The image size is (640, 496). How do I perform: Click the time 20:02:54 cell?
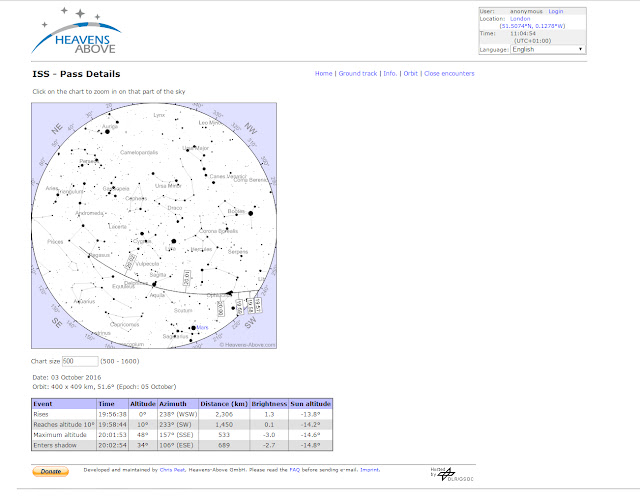(112, 445)
